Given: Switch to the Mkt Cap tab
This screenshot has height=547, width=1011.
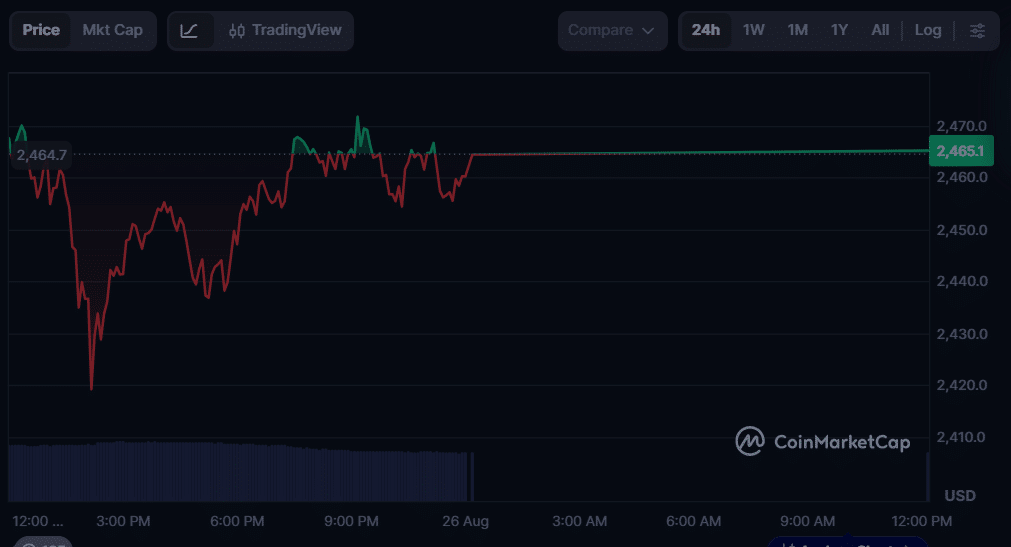Looking at the screenshot, I should pos(112,30).
